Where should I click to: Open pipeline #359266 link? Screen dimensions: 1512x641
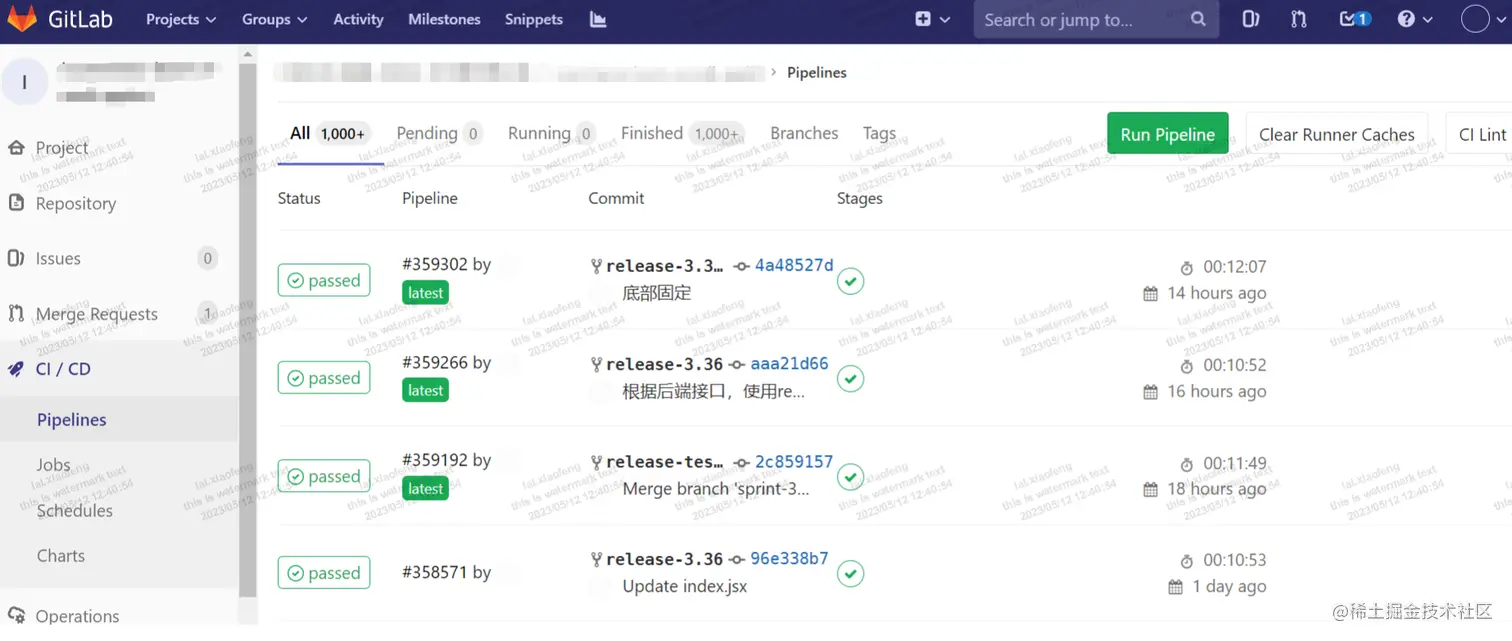(434, 362)
